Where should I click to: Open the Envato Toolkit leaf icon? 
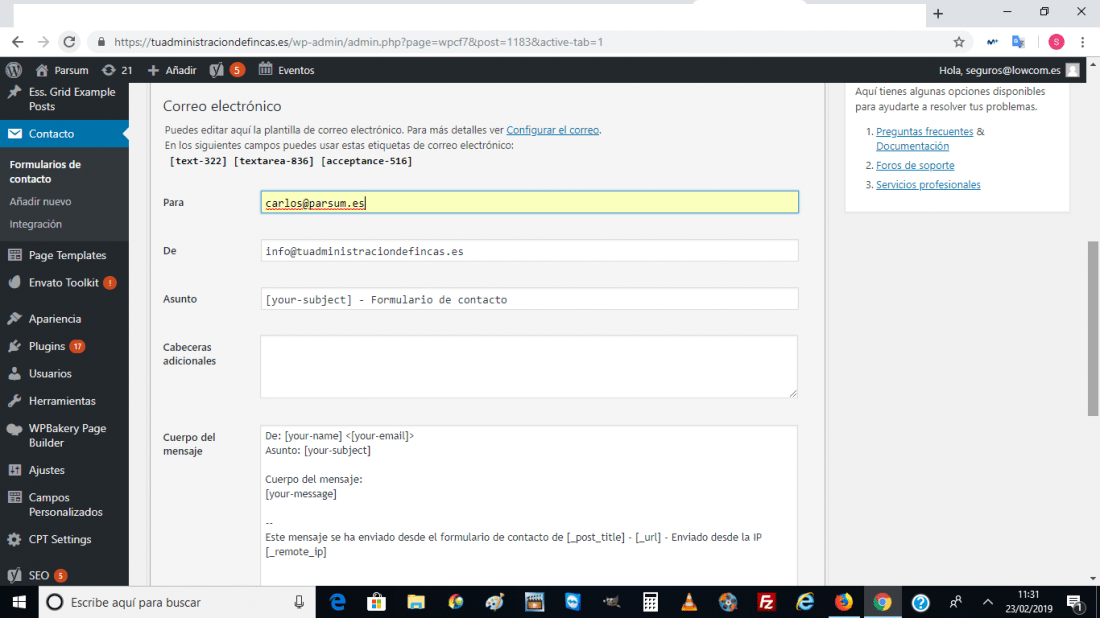point(15,282)
